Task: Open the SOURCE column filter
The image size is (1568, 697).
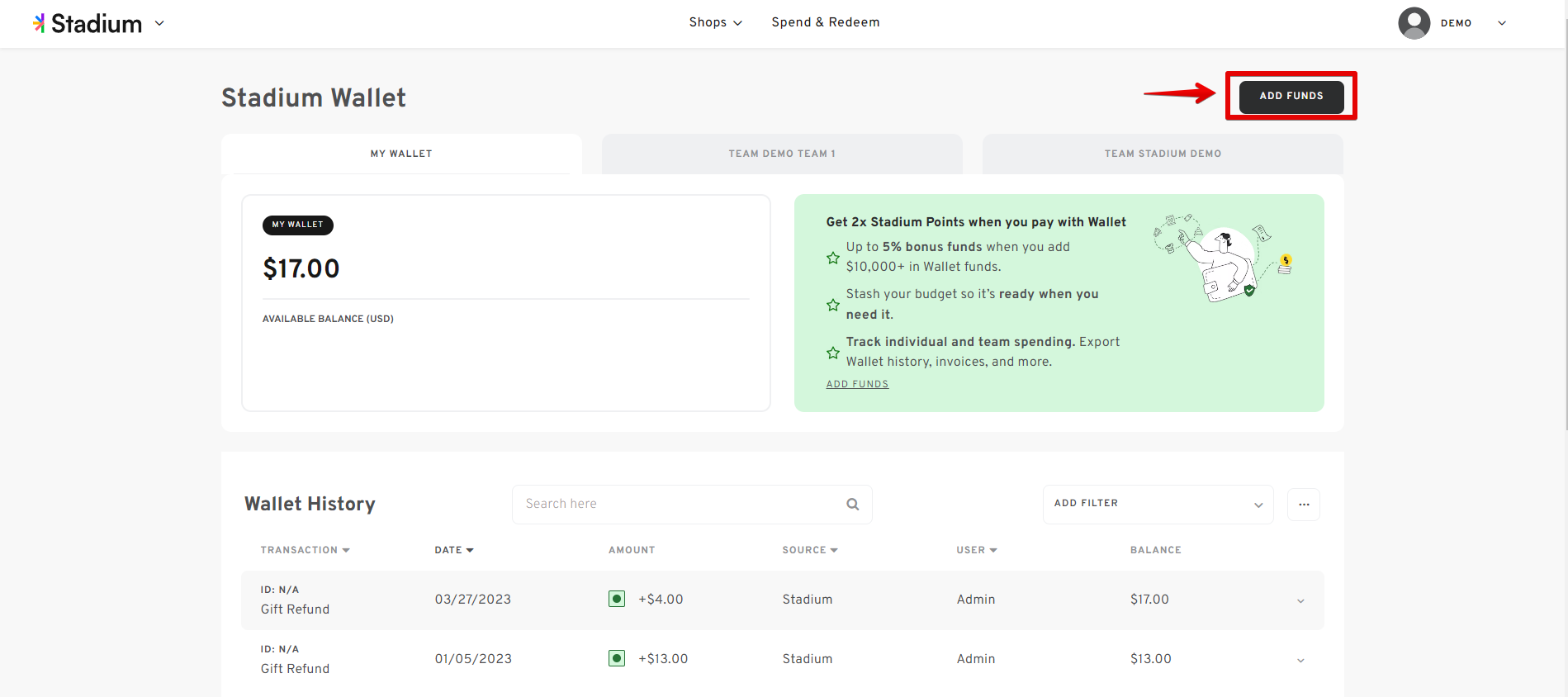Action: click(810, 550)
